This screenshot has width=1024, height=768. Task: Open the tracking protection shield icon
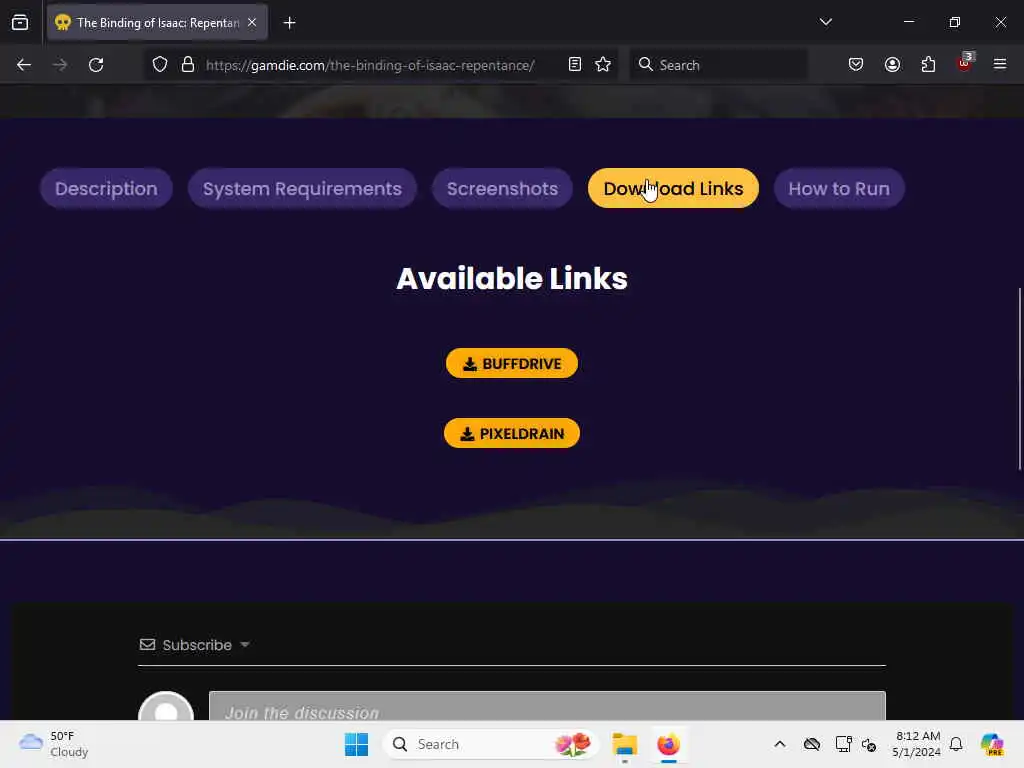tap(160, 65)
